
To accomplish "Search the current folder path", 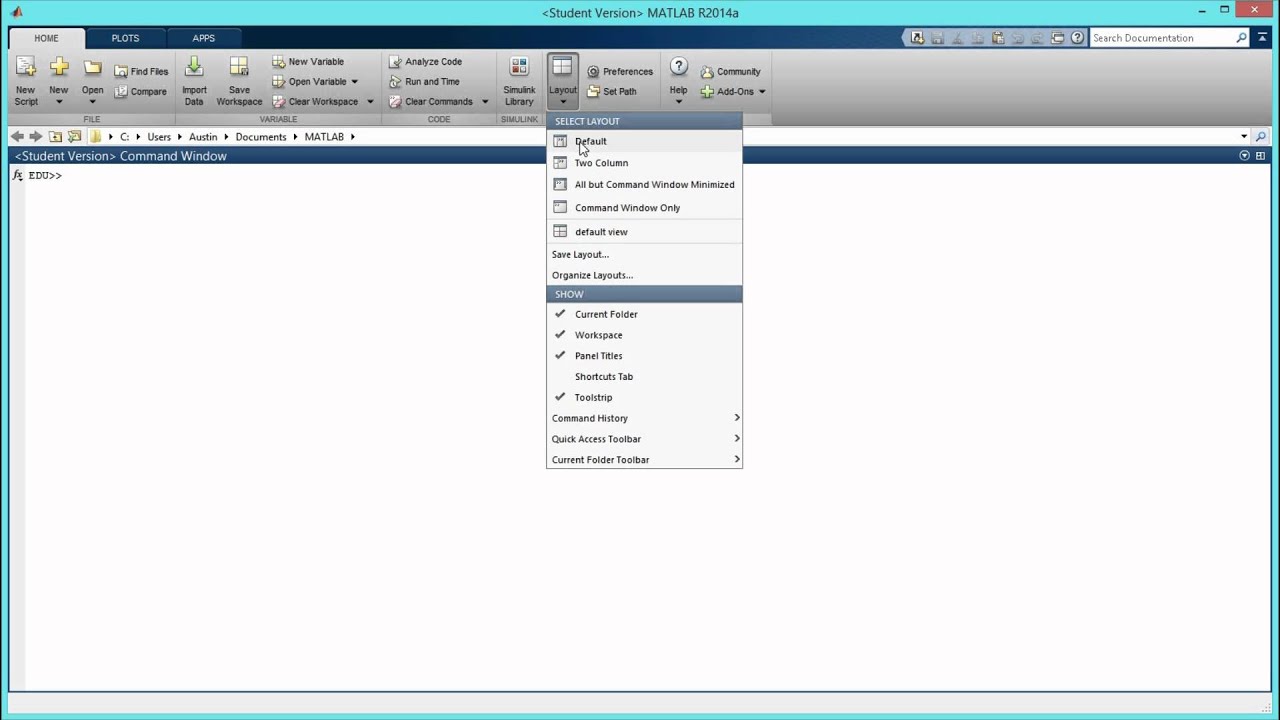I will click(1260, 136).
